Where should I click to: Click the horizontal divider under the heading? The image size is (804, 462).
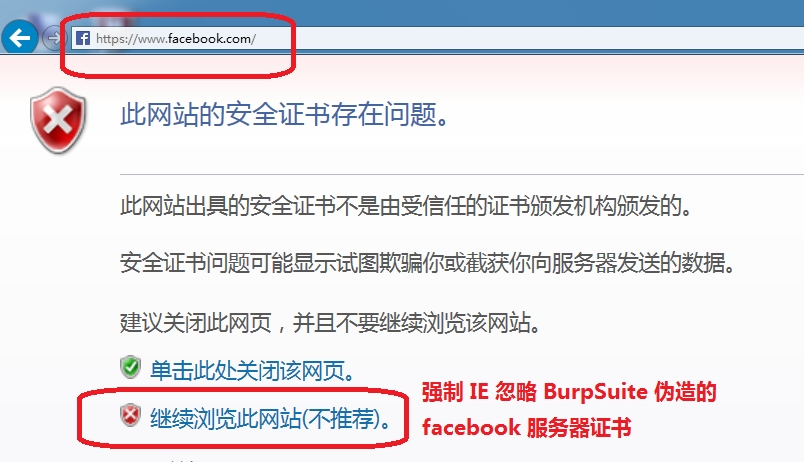point(461,174)
